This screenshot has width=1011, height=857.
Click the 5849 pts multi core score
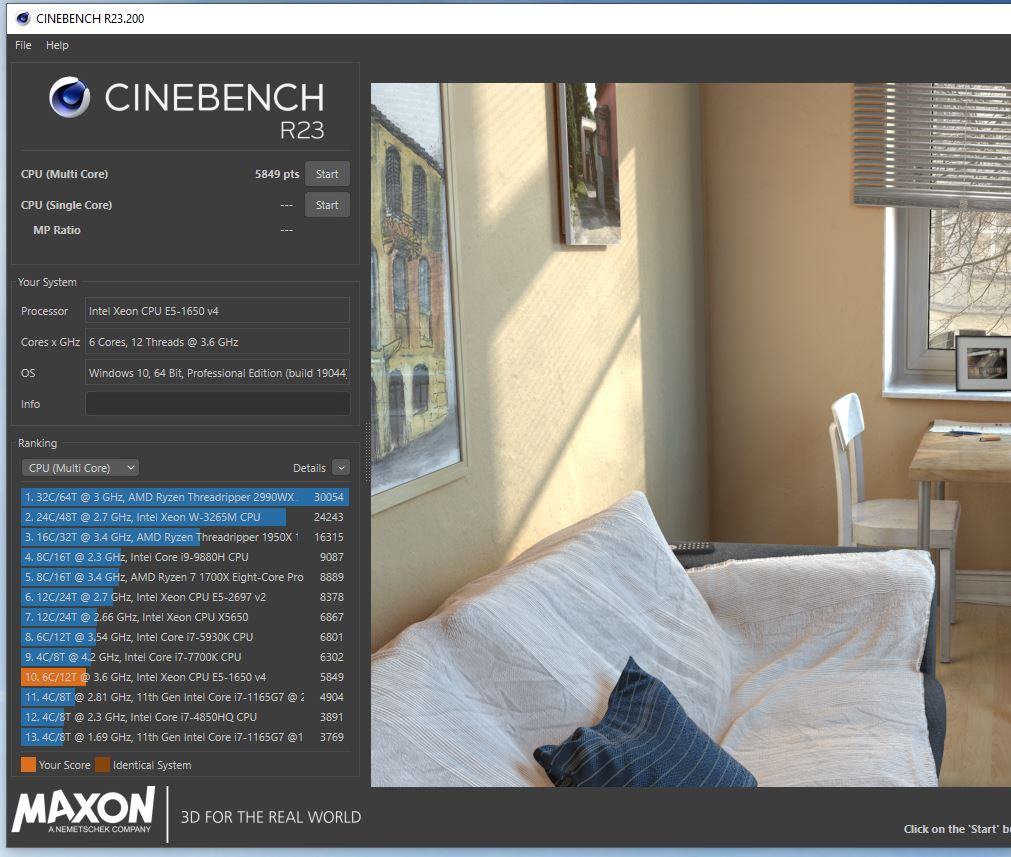[x=277, y=174]
